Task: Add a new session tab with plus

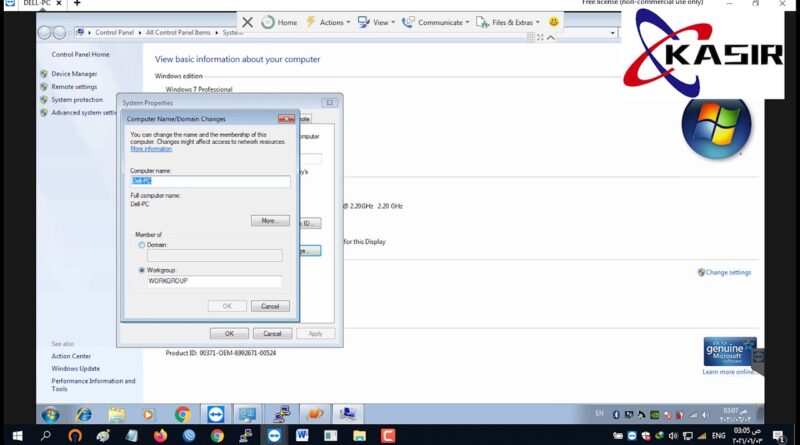Action: click(77, 3)
